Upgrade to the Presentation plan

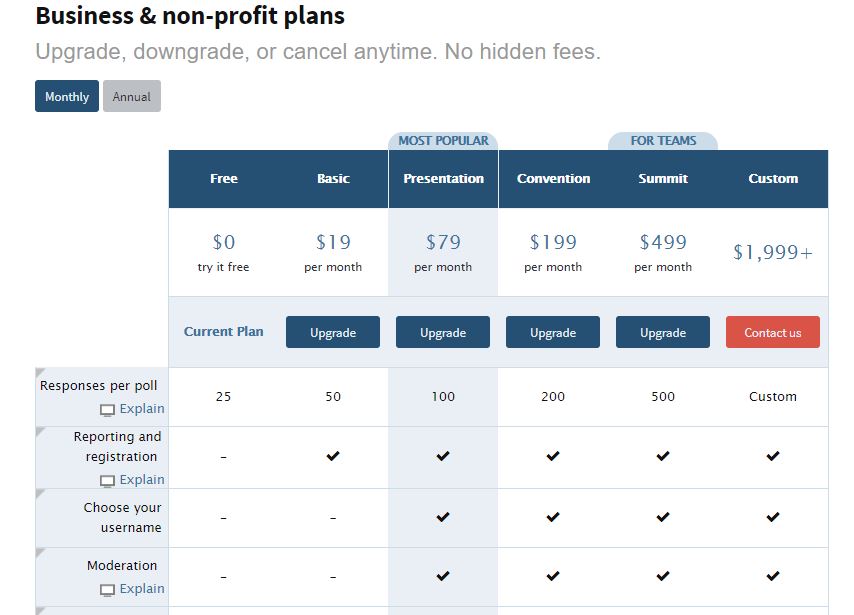click(x=443, y=332)
